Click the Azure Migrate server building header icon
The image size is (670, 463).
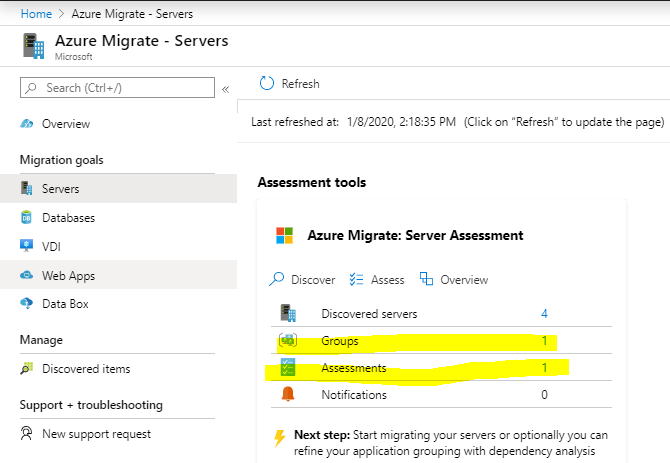[34, 46]
